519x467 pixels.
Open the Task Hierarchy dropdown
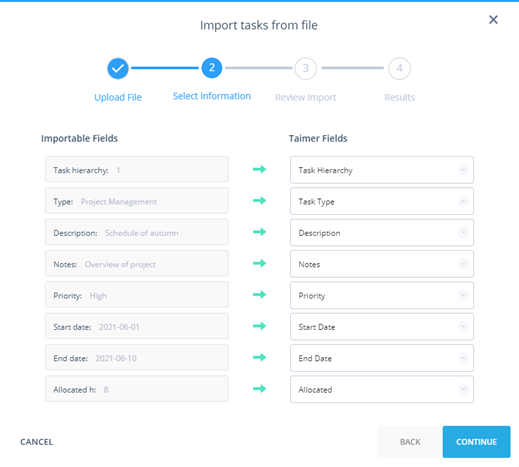tap(382, 170)
